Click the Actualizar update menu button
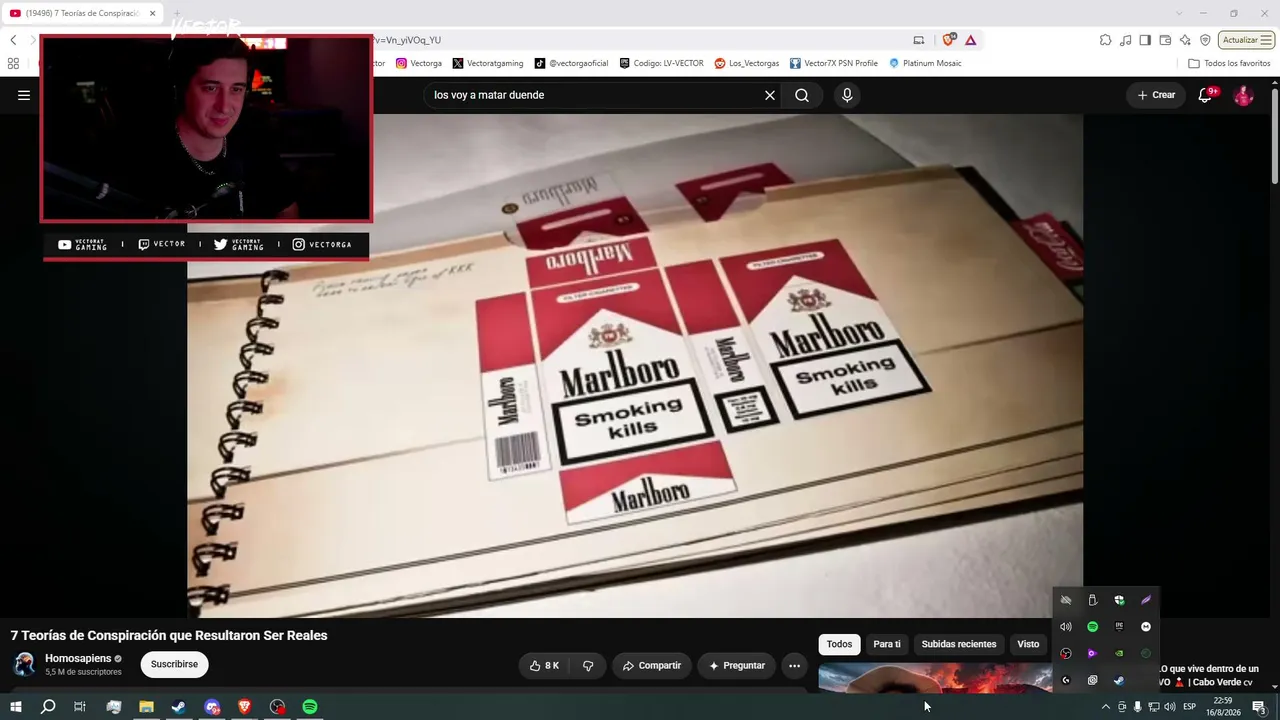1280x720 pixels. 1246,40
